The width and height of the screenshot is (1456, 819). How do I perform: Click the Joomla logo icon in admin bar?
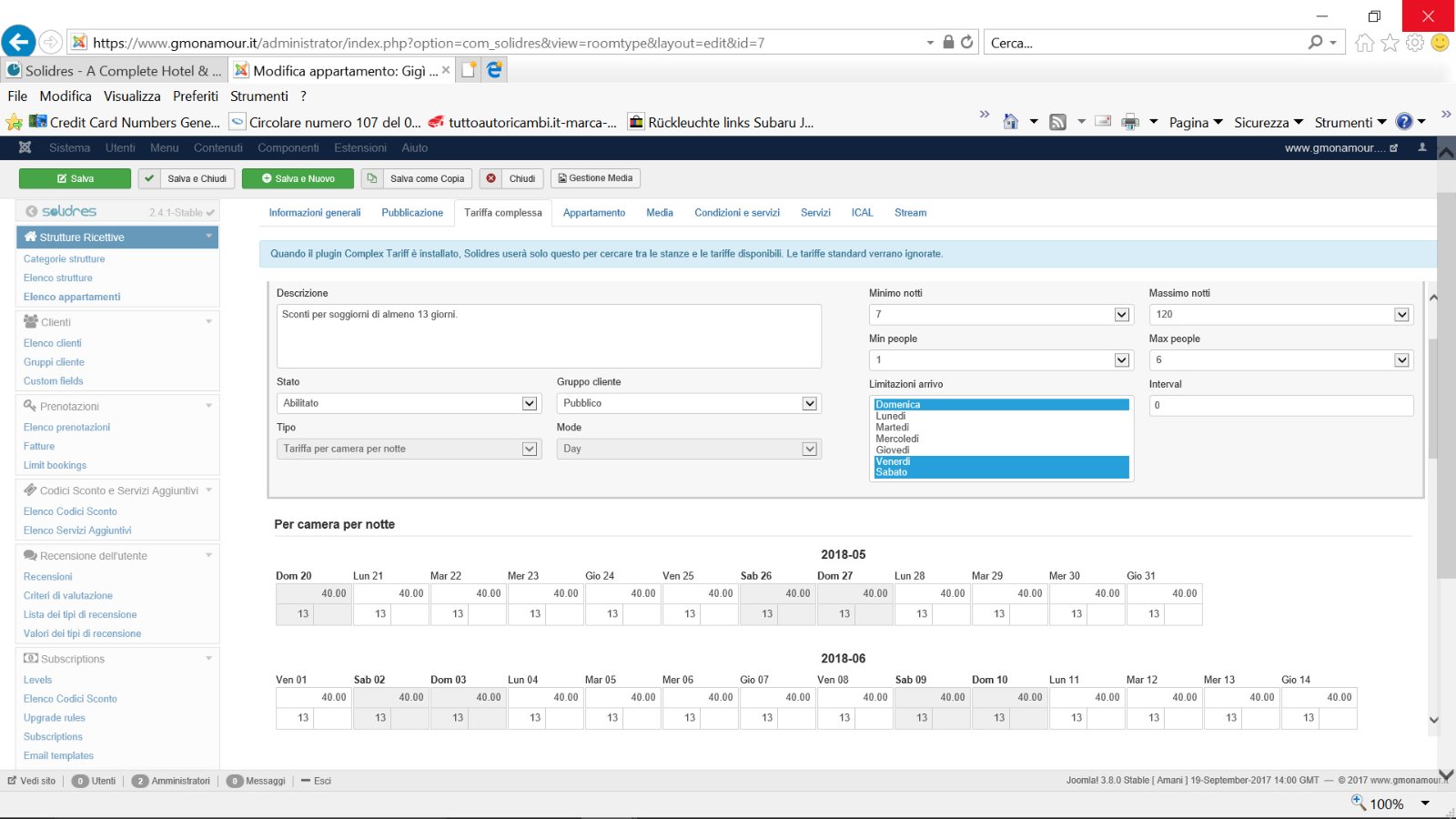[x=25, y=147]
